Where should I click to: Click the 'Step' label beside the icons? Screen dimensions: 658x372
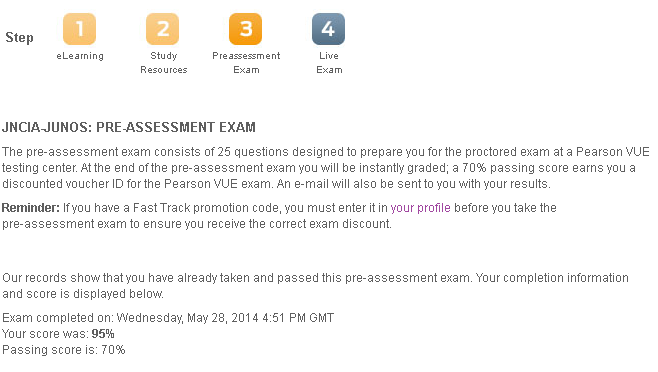19,37
